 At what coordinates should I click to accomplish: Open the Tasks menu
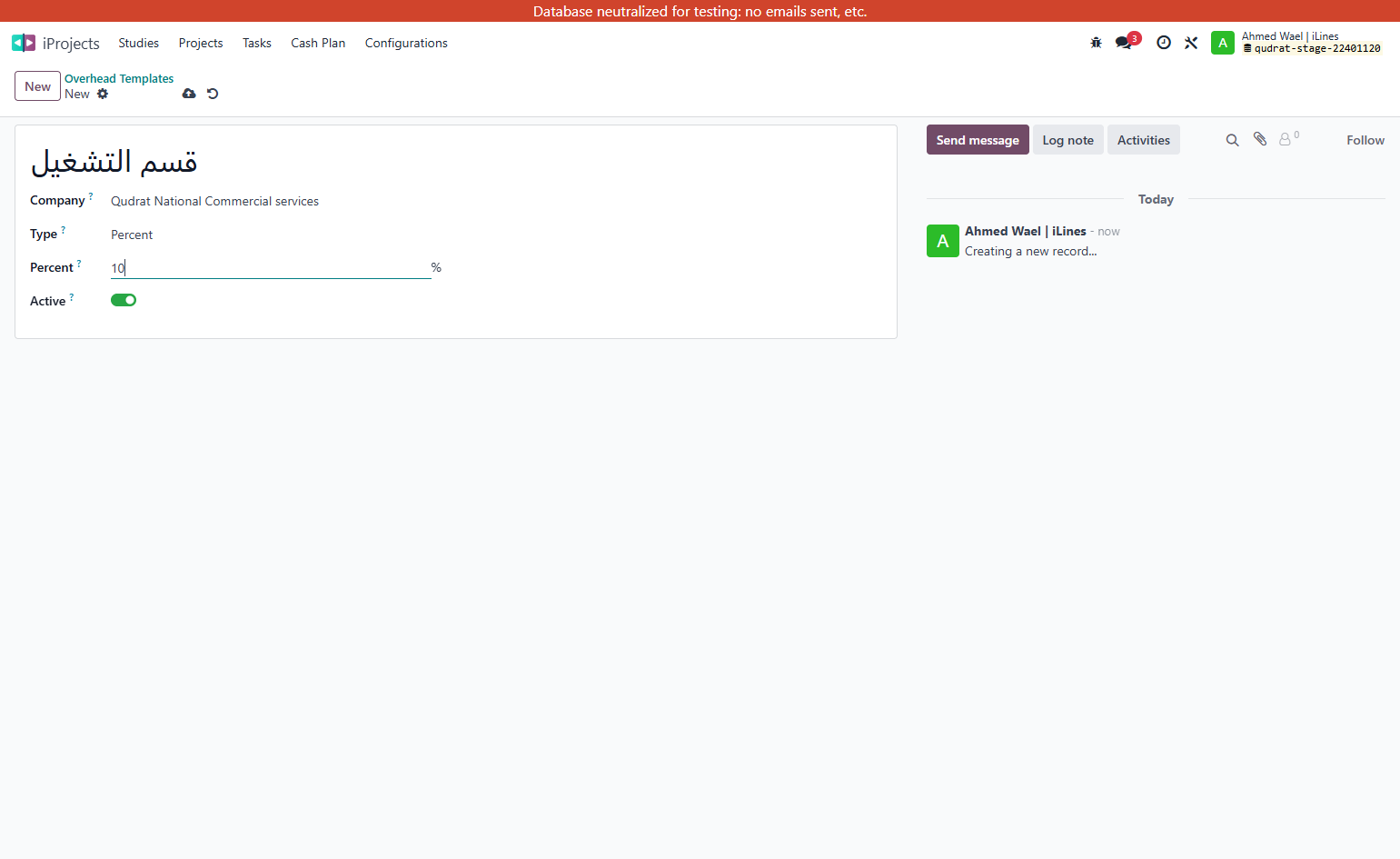coord(257,43)
